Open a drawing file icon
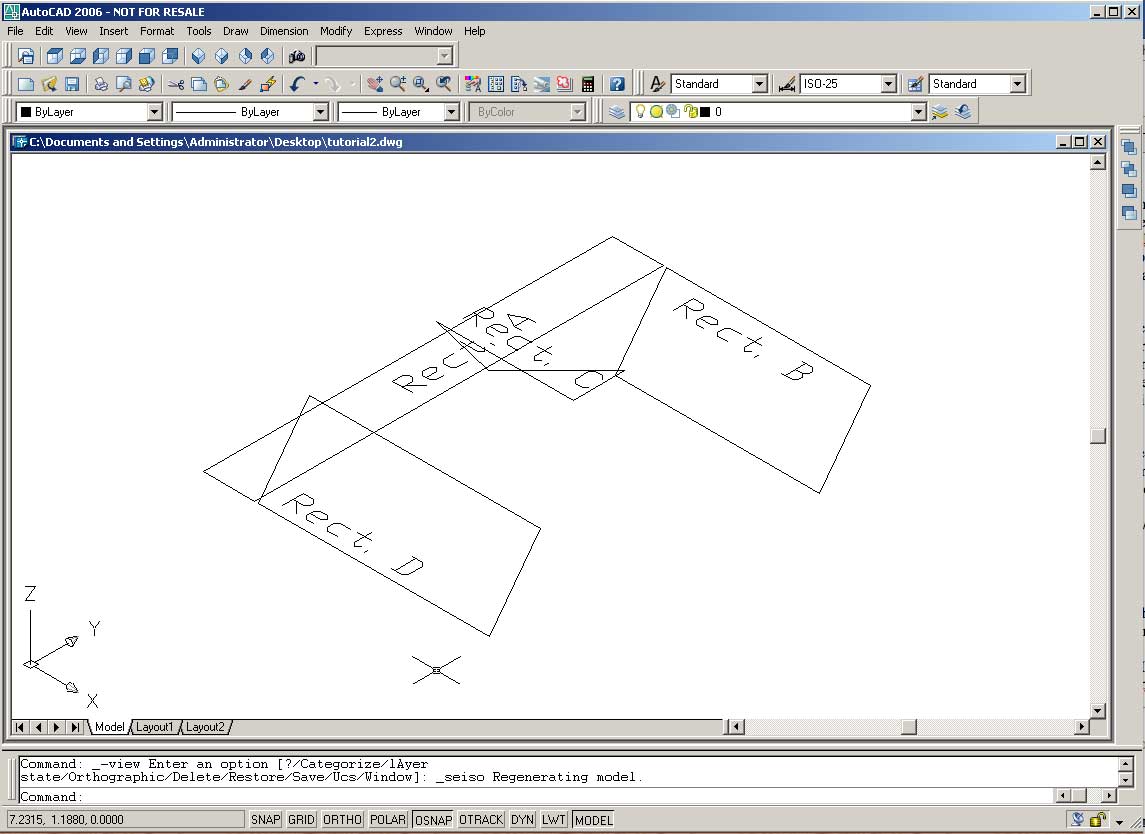 click(x=49, y=84)
